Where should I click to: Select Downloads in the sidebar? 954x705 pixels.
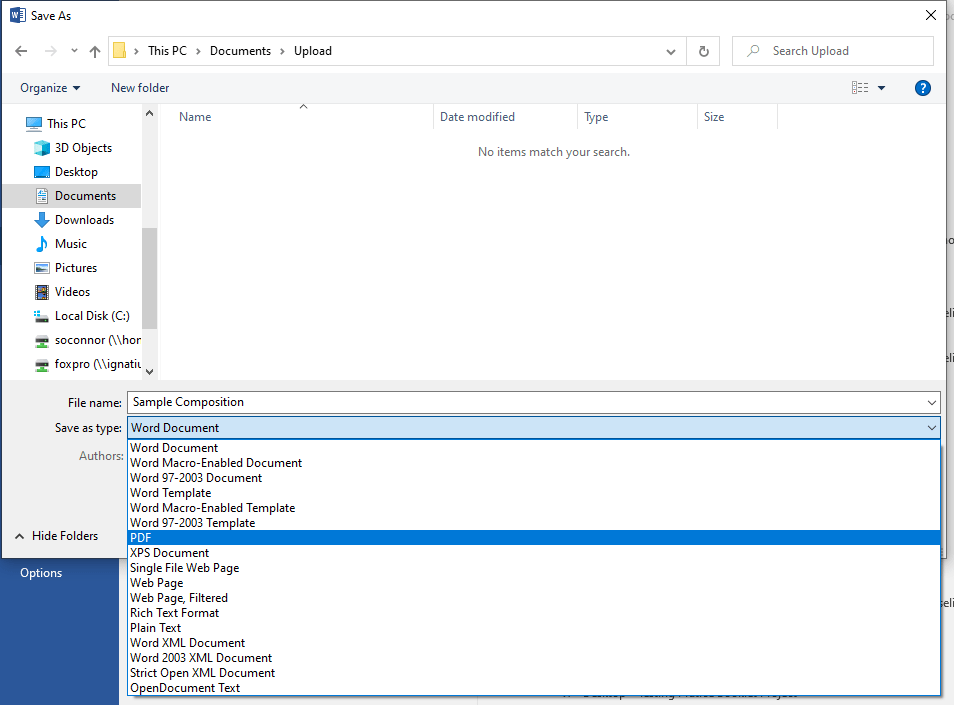86,219
